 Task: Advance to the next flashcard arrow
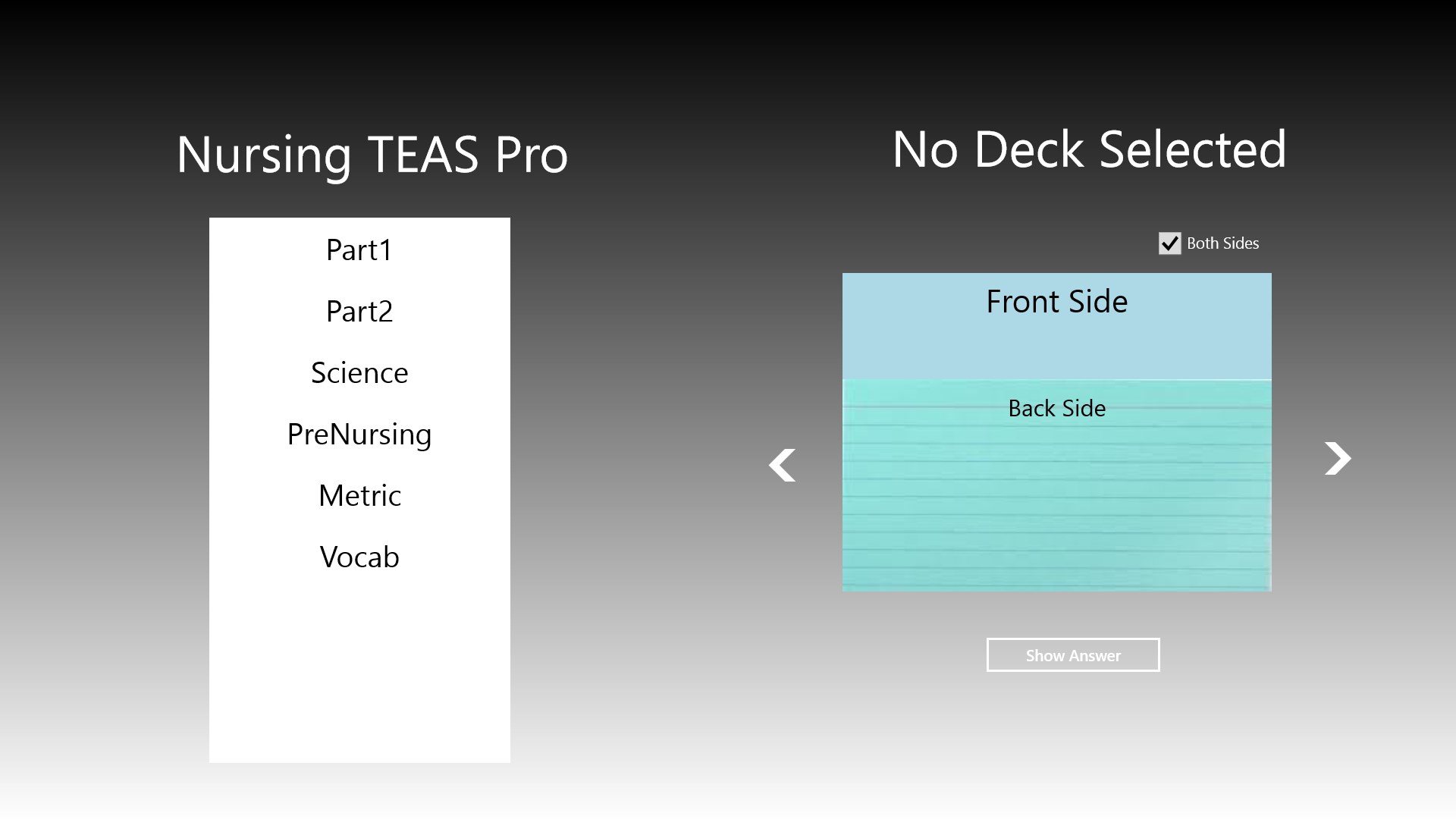[1338, 458]
